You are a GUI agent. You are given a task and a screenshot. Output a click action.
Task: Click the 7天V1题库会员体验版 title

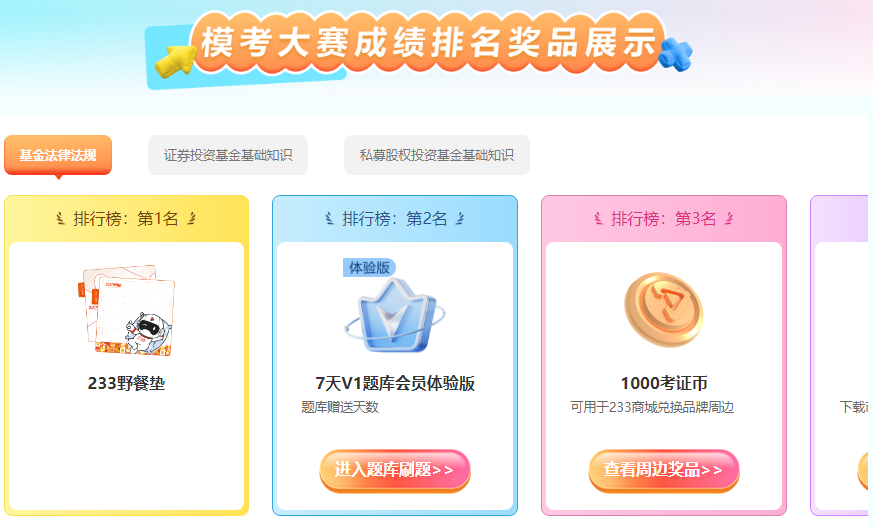click(x=395, y=383)
